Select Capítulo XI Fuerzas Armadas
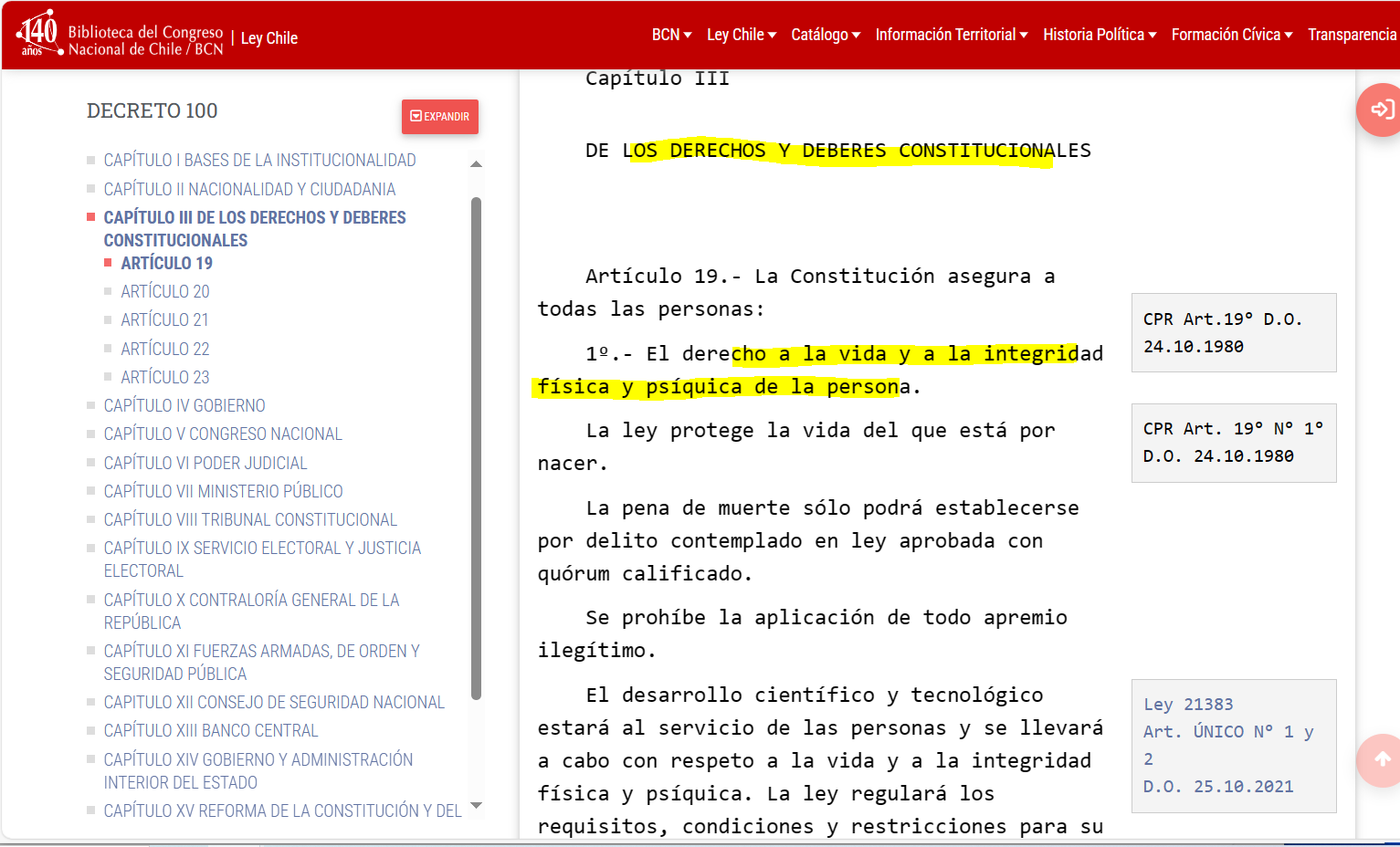Image resolution: width=1400 pixels, height=847 pixels. [261, 663]
